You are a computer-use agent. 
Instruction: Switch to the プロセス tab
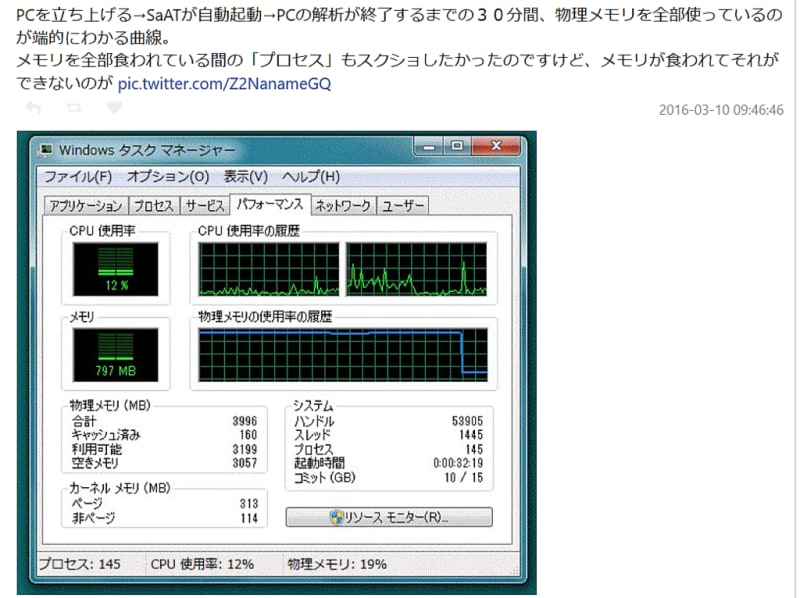pyautogui.click(x=154, y=206)
